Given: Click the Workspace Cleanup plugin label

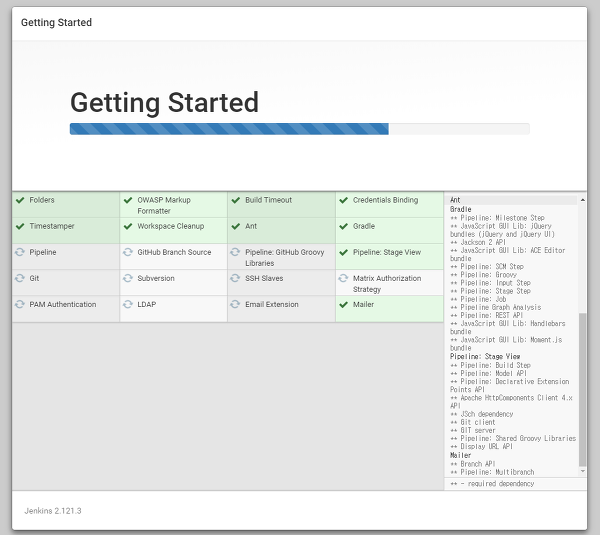Looking at the screenshot, I should click(171, 226).
